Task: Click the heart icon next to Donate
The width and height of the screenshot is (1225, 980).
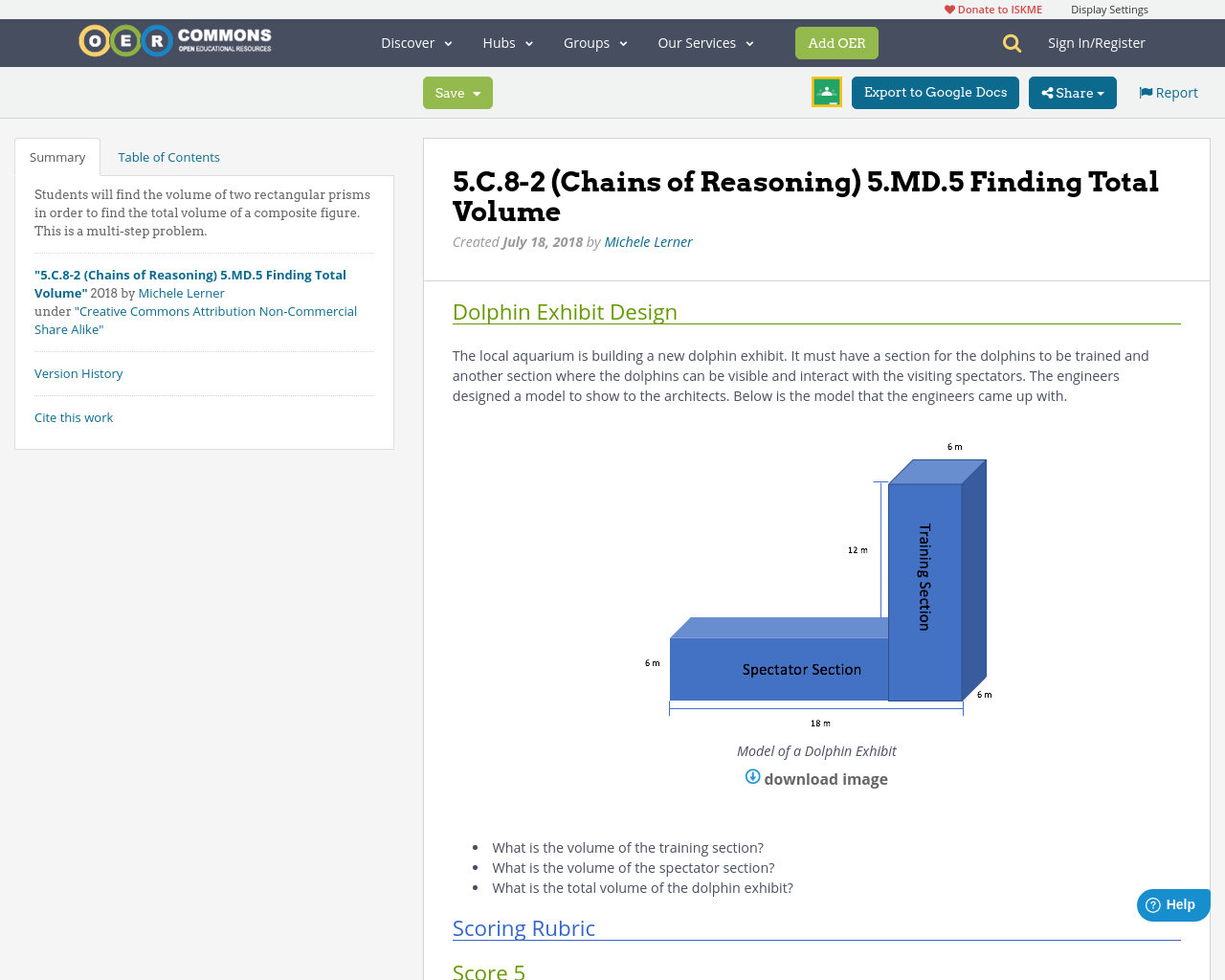Action: (x=949, y=8)
